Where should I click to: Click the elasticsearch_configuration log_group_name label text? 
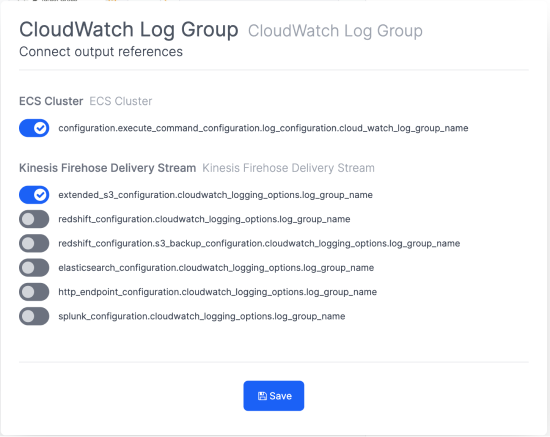[x=216, y=268]
